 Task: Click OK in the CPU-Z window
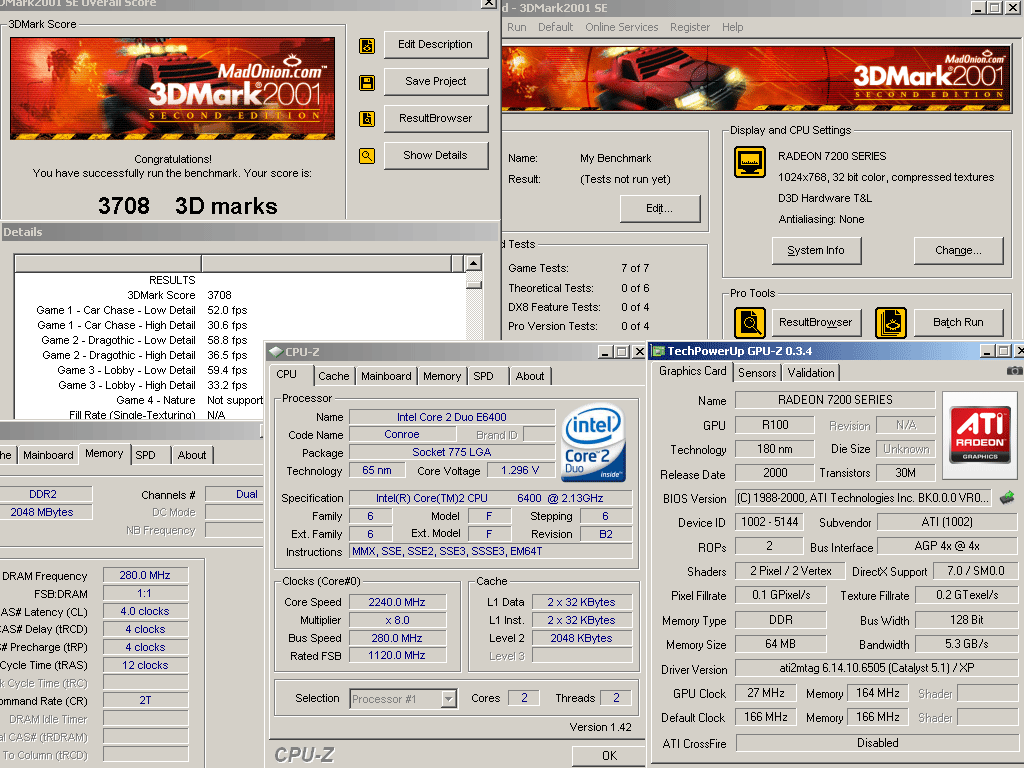[609, 756]
